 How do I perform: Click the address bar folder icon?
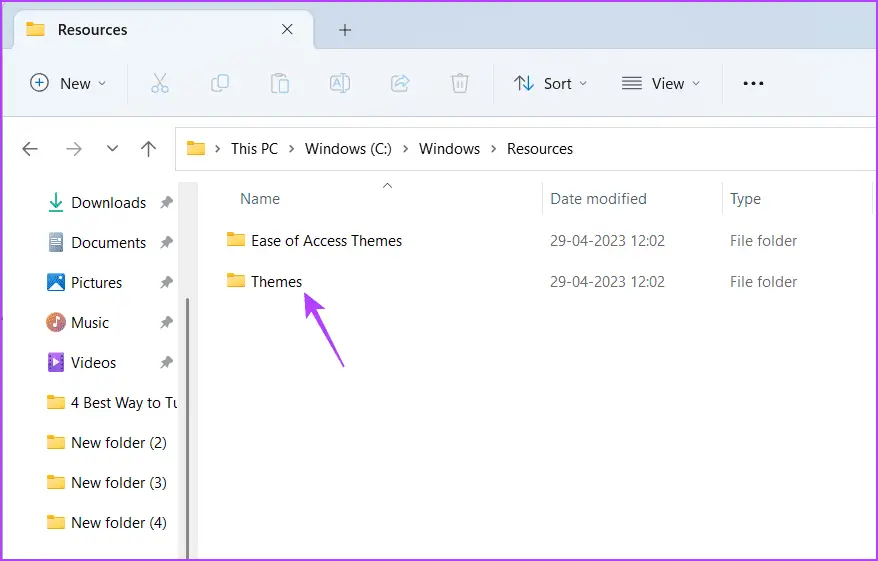coord(195,148)
